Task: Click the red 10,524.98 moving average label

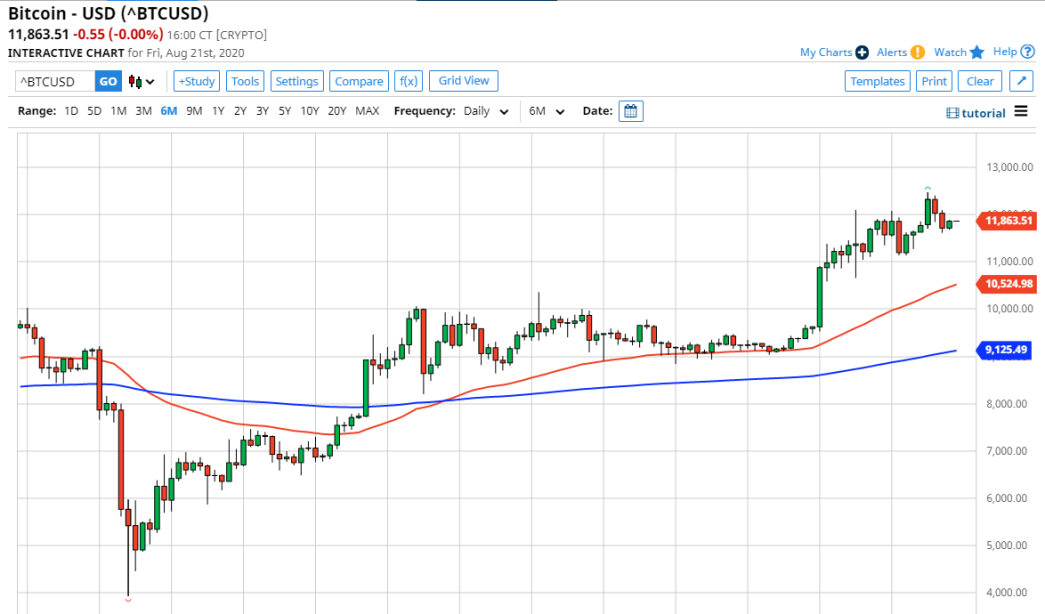Action: coord(1008,284)
